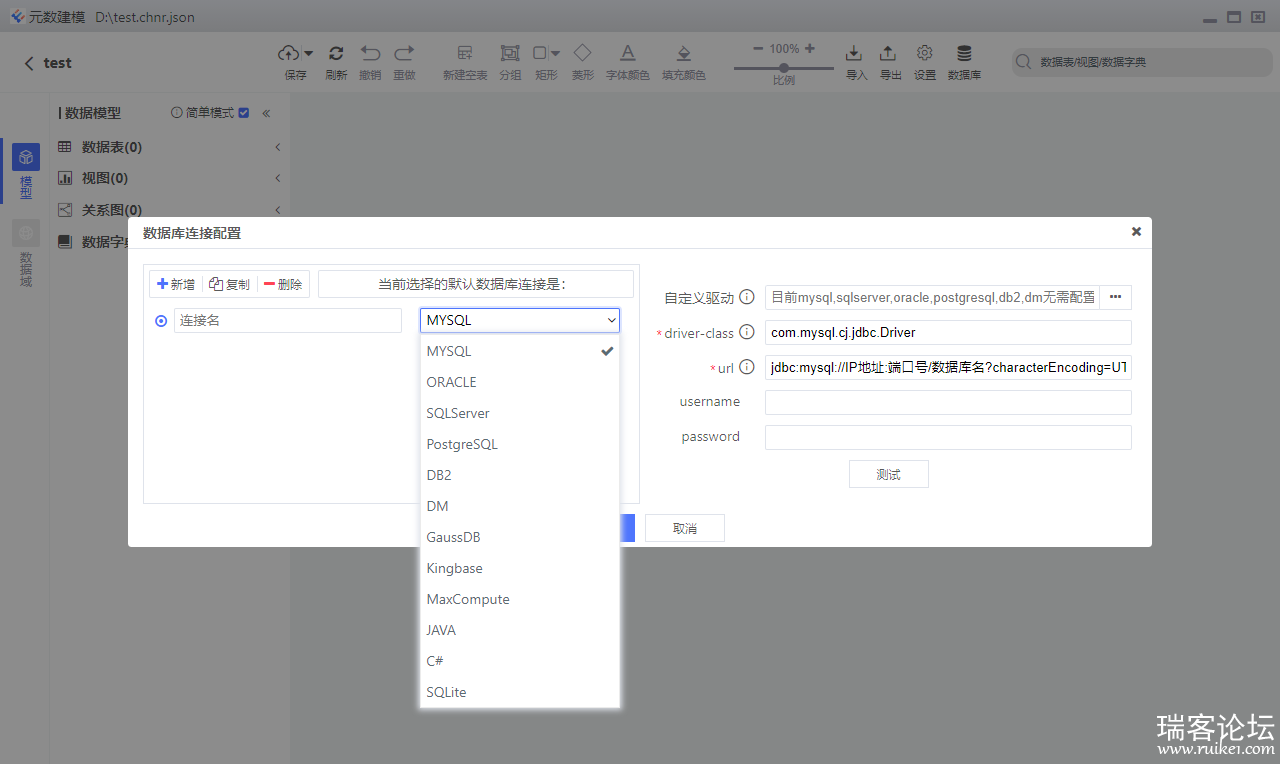Image resolution: width=1280 pixels, height=764 pixels.
Task: Click the username input field
Action: click(x=948, y=402)
